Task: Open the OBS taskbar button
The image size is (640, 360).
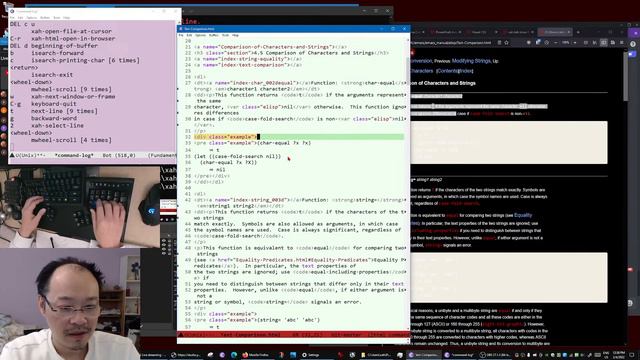Action: [x=495, y=355]
